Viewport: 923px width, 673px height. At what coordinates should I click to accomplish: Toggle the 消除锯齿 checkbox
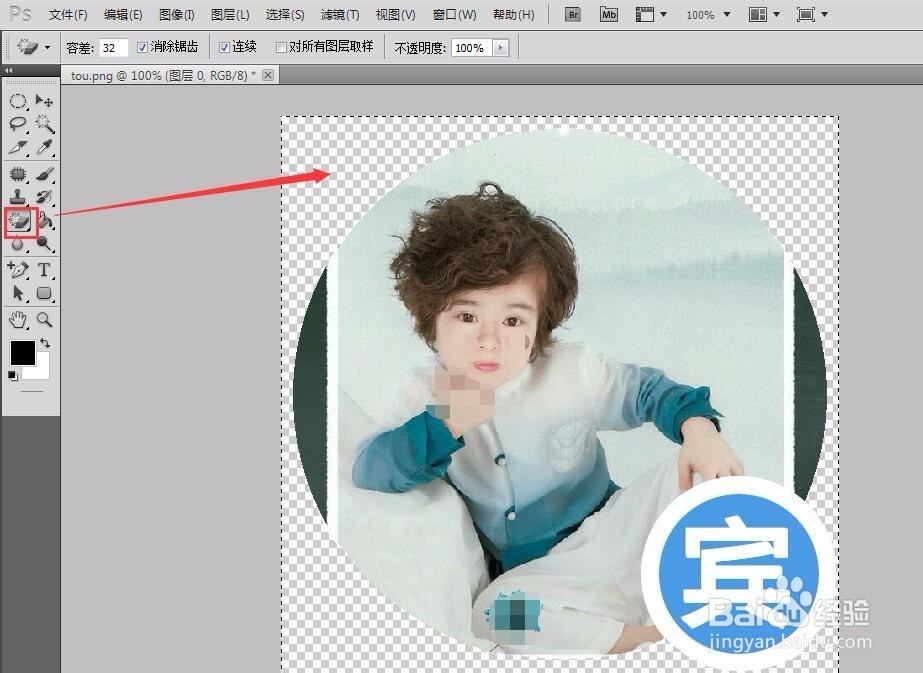tap(144, 46)
